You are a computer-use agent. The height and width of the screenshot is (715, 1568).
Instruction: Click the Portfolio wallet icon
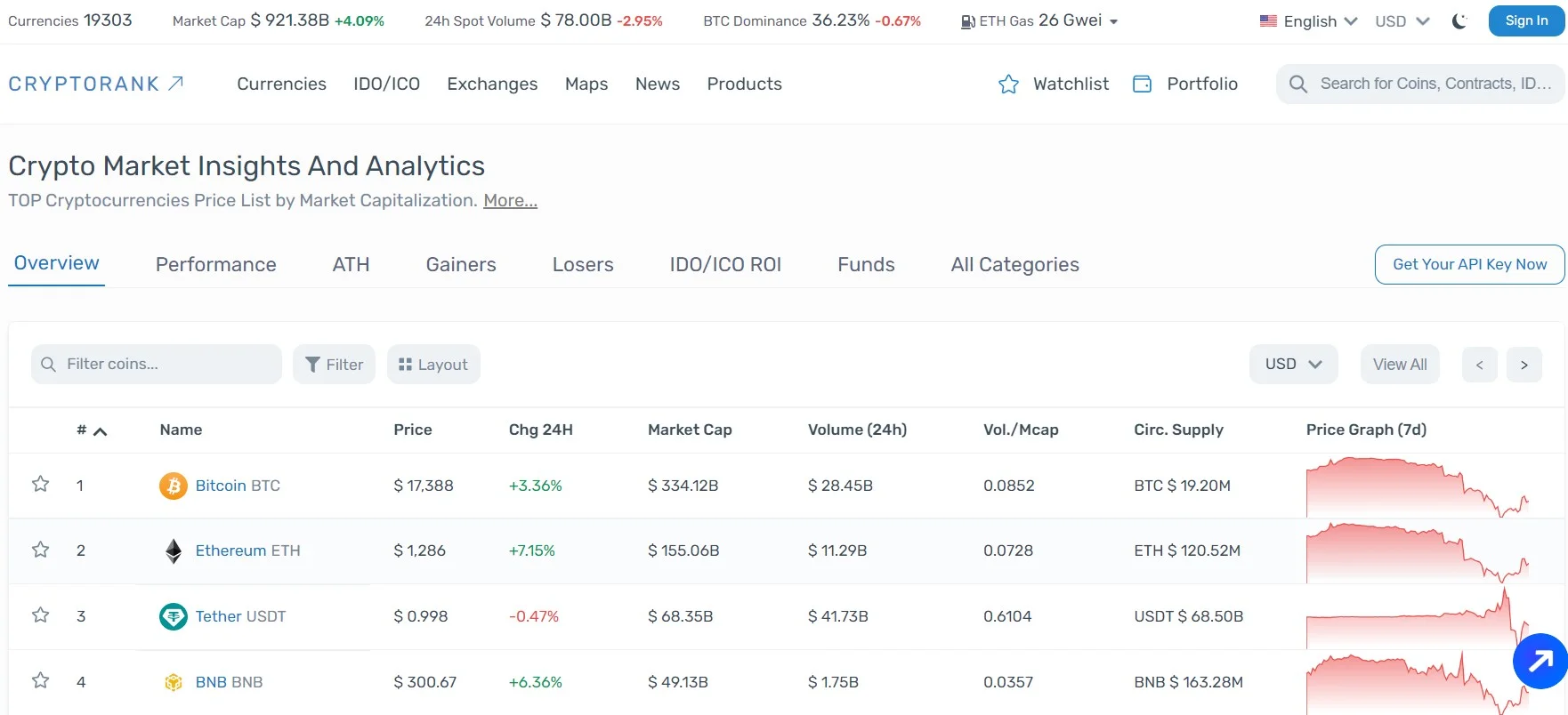click(x=1142, y=84)
